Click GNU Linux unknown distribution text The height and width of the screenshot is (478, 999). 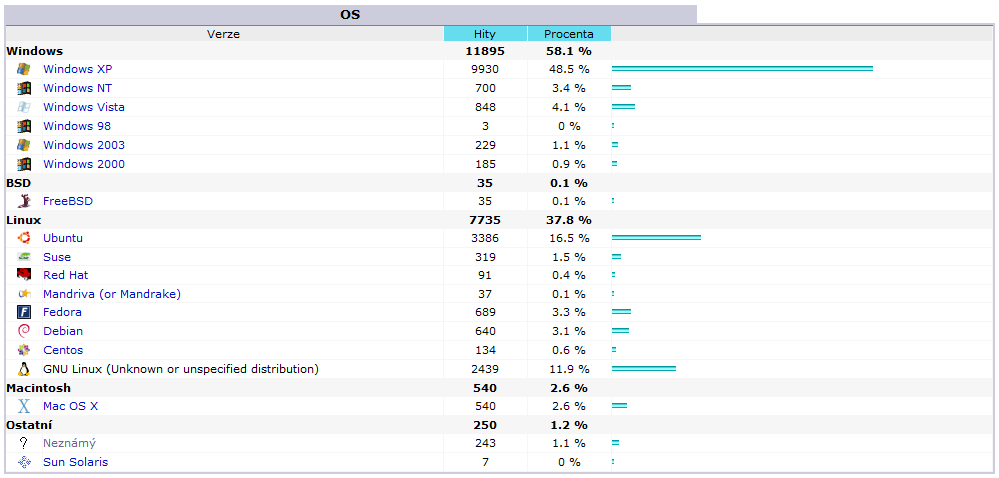coord(181,369)
